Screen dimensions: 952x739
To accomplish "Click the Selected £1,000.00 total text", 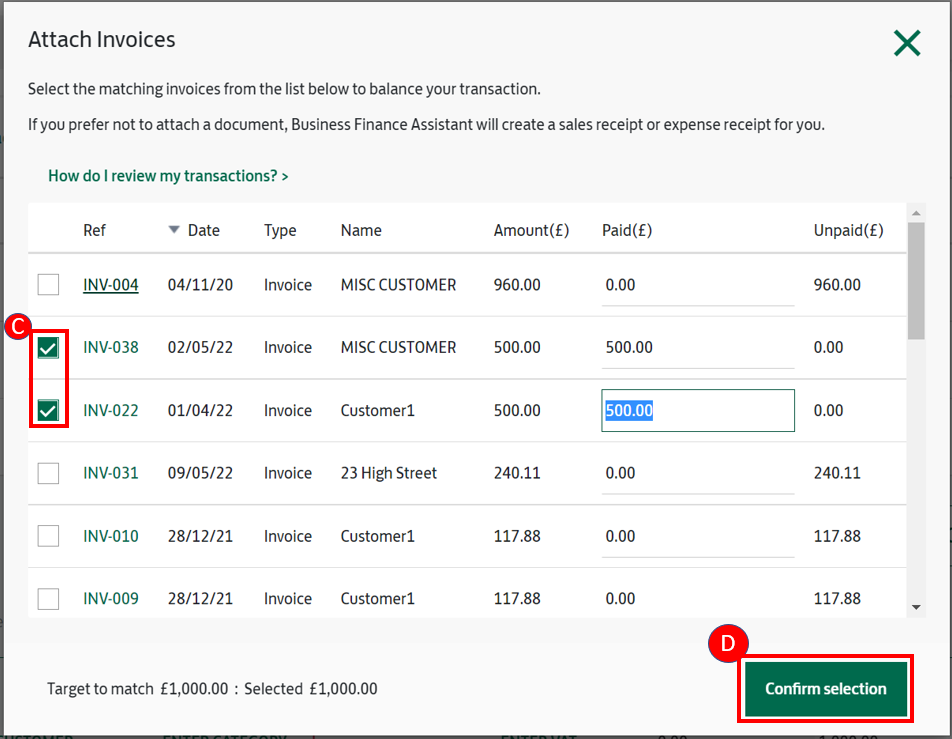I will click(x=311, y=689).
